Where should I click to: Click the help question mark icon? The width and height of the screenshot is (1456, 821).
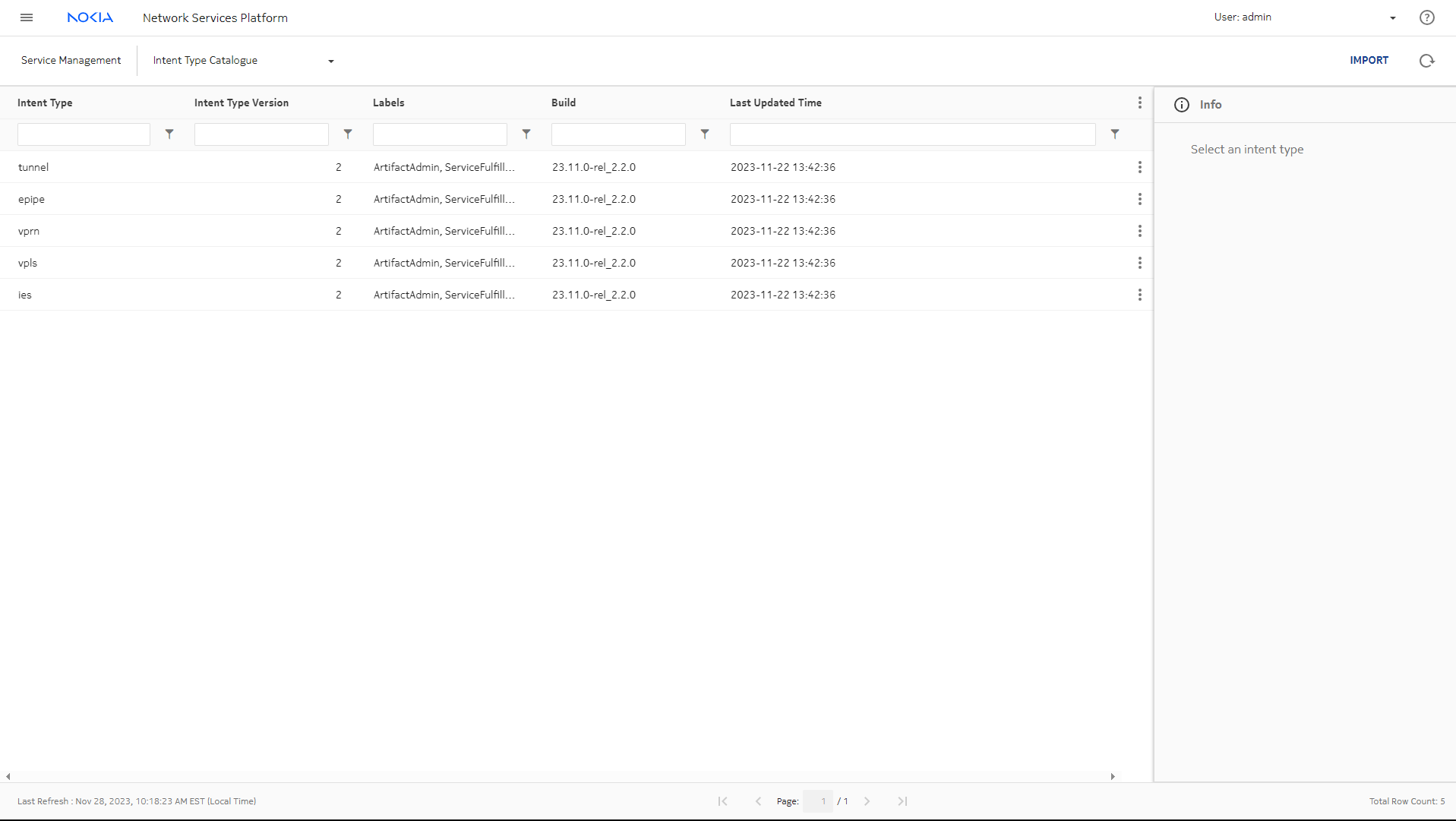(x=1426, y=17)
